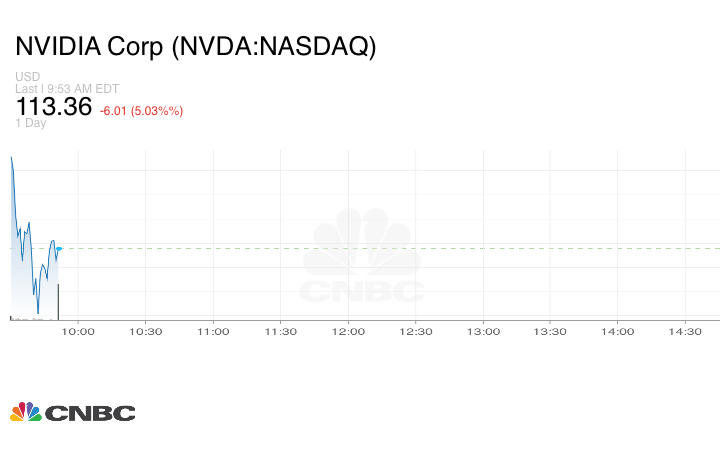Click the 12:30 time axis label

[x=415, y=331]
